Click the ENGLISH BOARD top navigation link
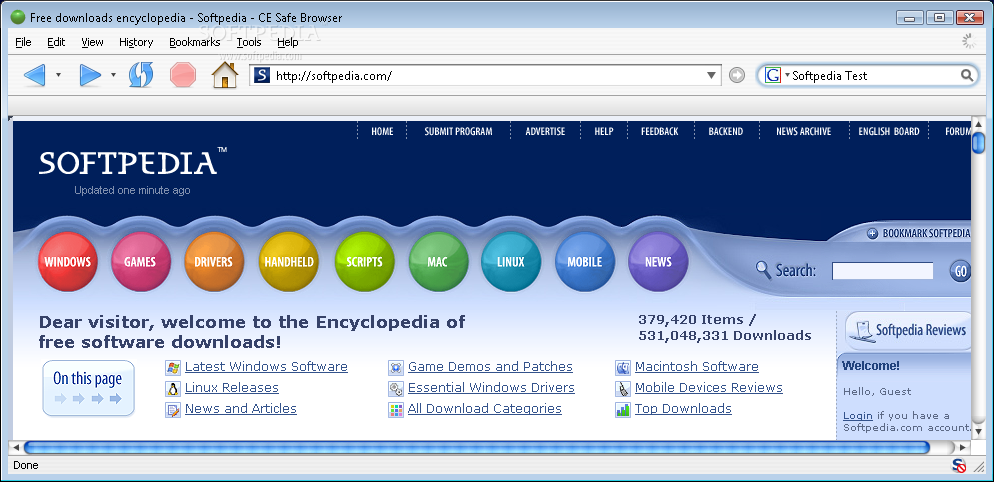The width and height of the screenshot is (994, 482). pos(889,131)
